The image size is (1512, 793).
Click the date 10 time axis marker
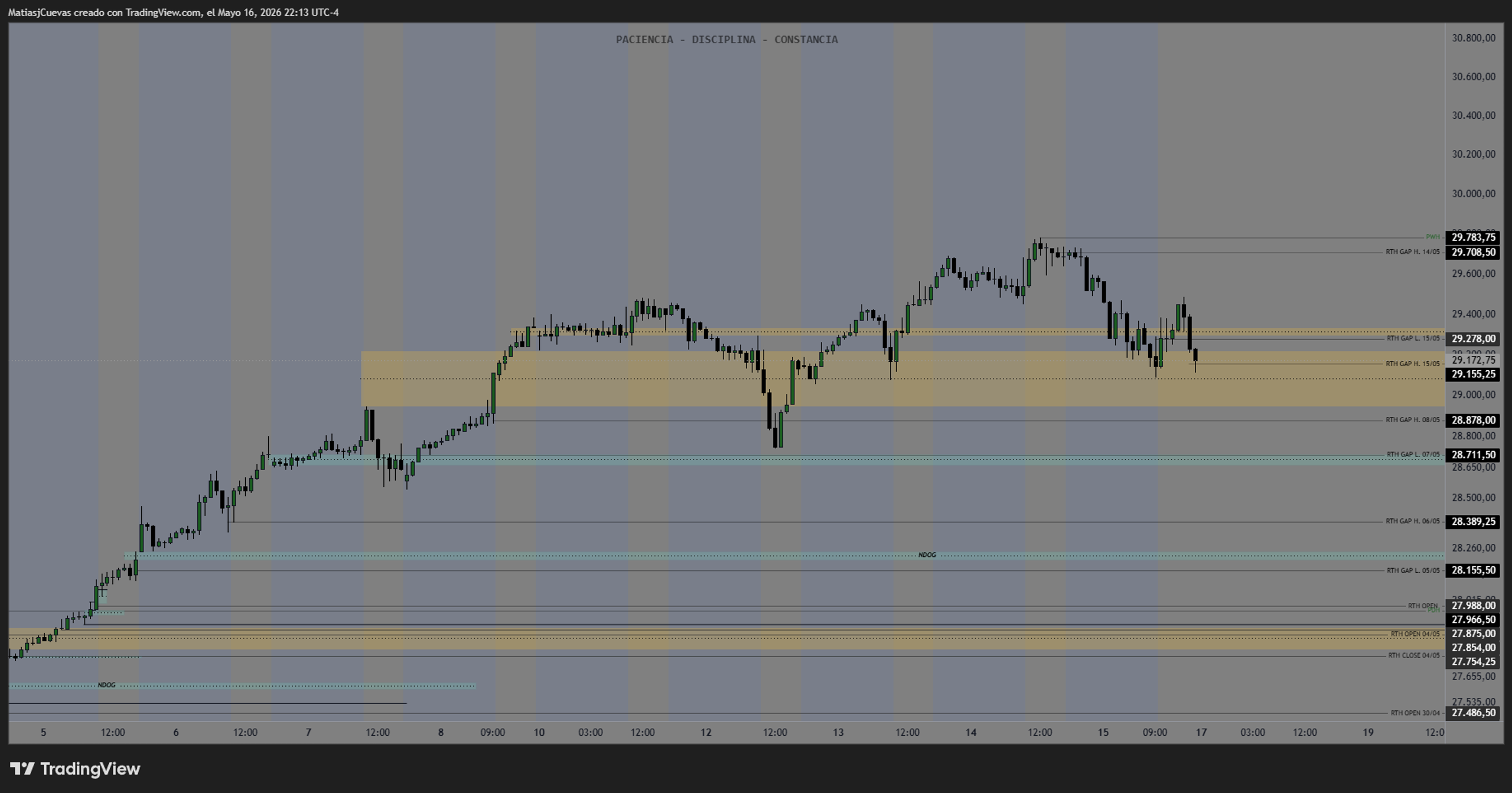click(539, 732)
